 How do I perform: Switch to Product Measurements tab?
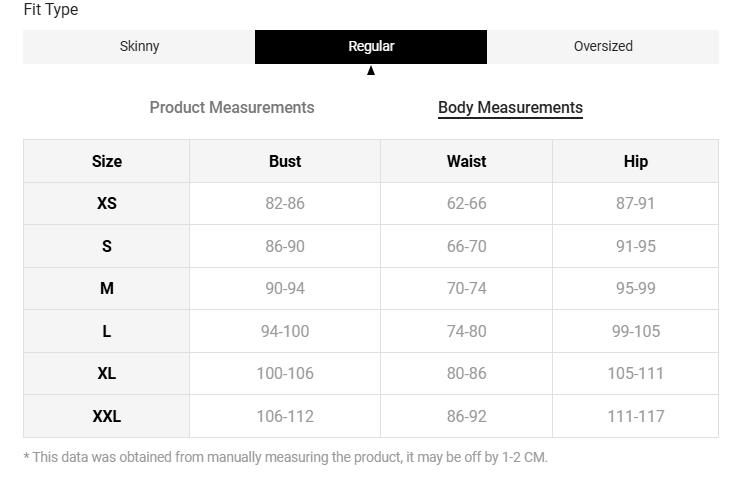(x=232, y=107)
